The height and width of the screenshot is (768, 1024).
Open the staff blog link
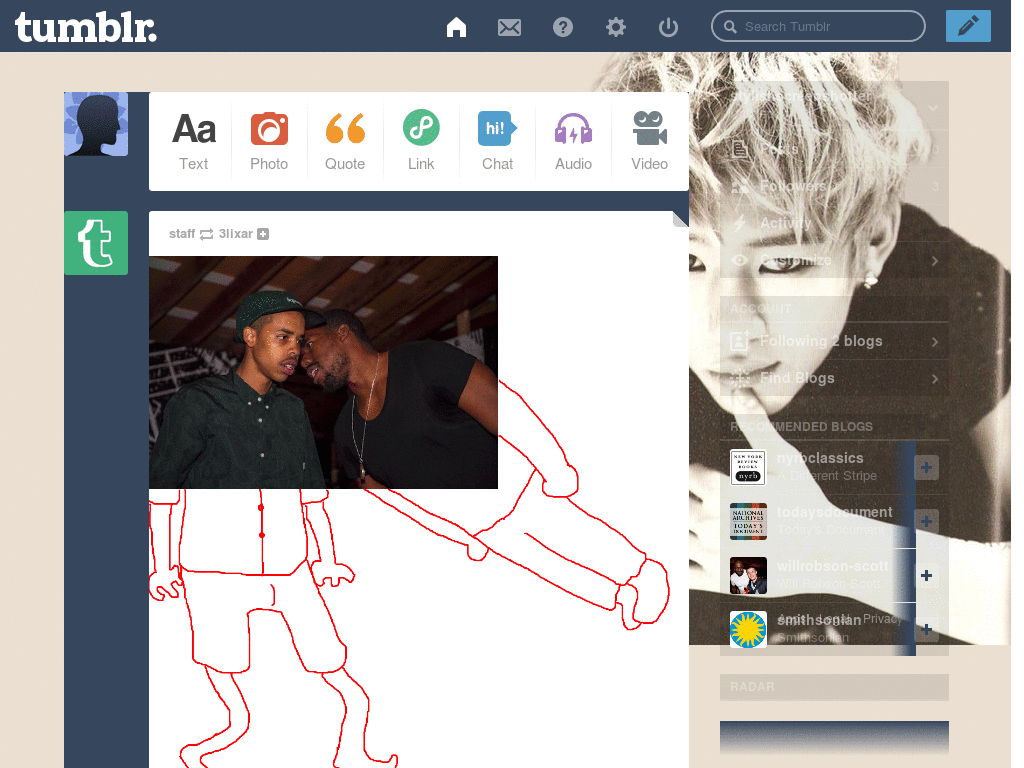click(x=182, y=234)
